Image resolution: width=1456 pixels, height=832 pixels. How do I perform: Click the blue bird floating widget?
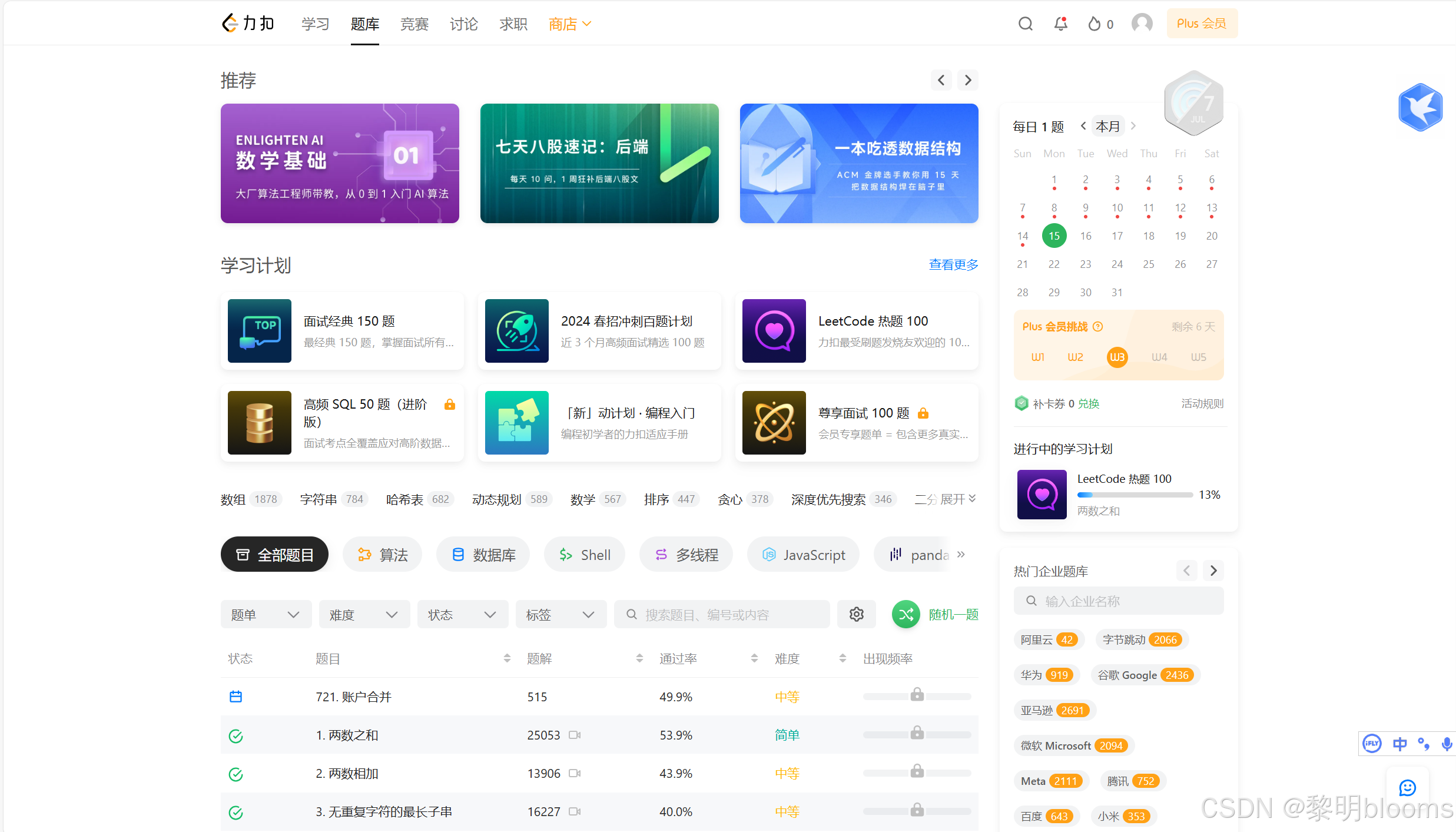pos(1421,107)
